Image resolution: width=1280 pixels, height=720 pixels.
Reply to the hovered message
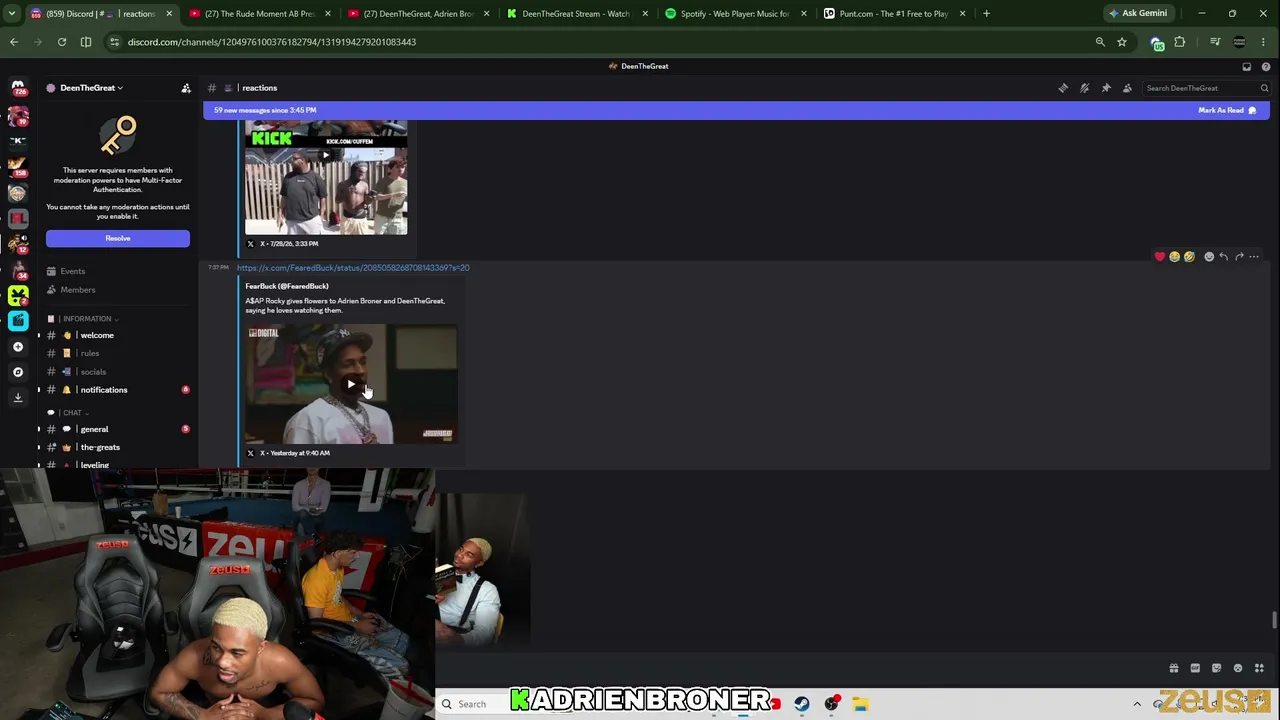[1224, 257]
